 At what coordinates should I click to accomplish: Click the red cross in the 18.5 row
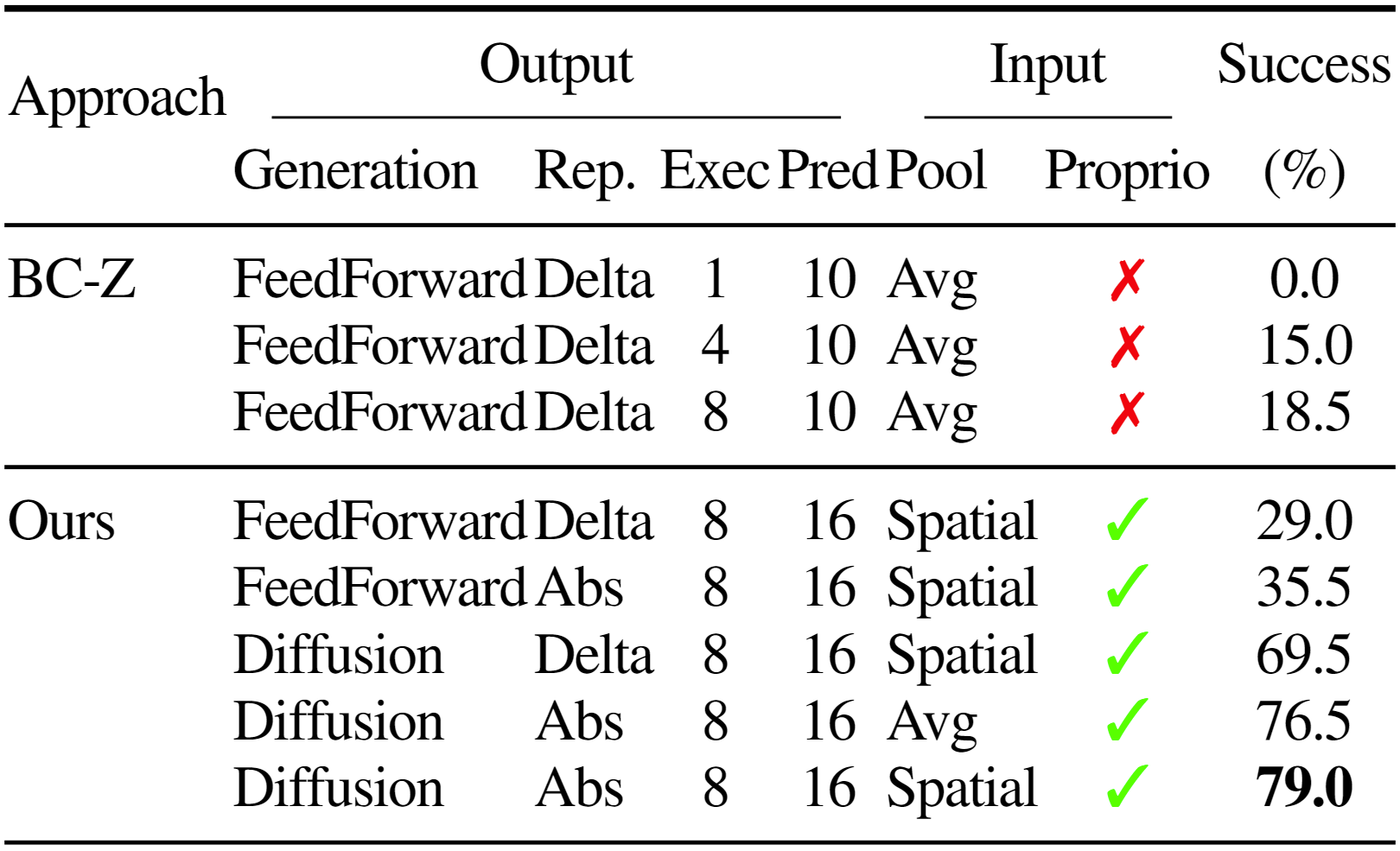pyautogui.click(x=1128, y=413)
